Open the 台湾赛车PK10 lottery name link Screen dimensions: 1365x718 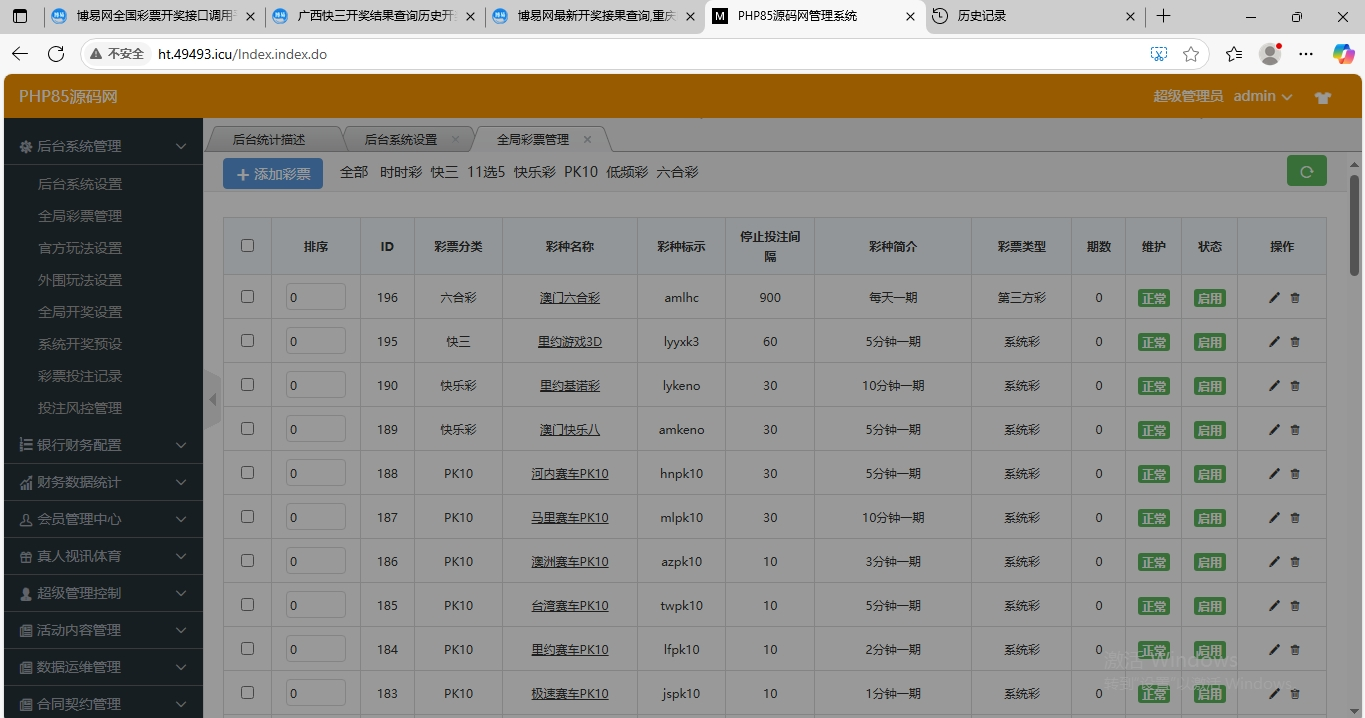[x=569, y=606]
